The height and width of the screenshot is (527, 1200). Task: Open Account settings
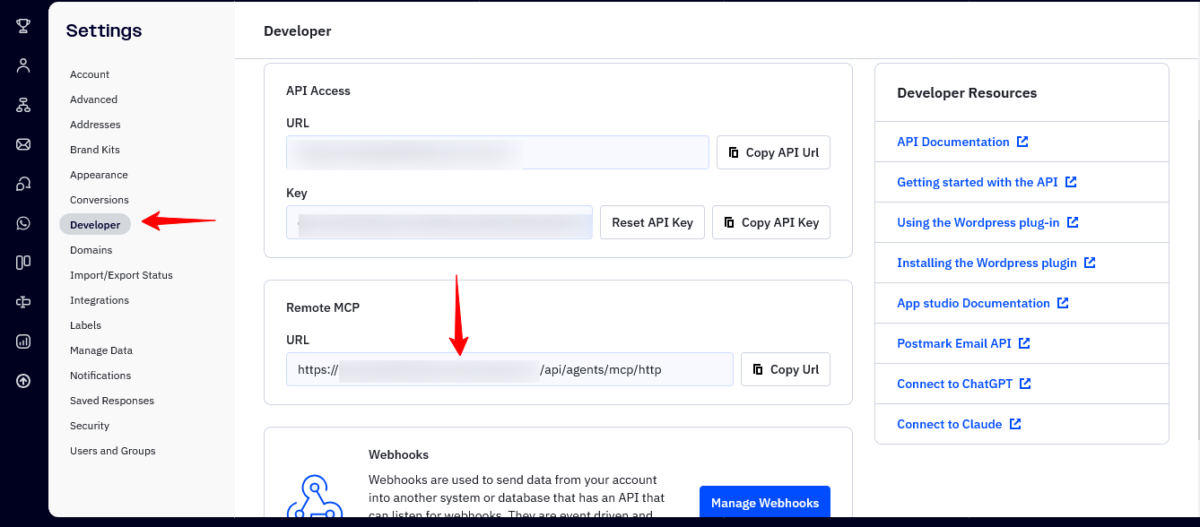tap(90, 75)
